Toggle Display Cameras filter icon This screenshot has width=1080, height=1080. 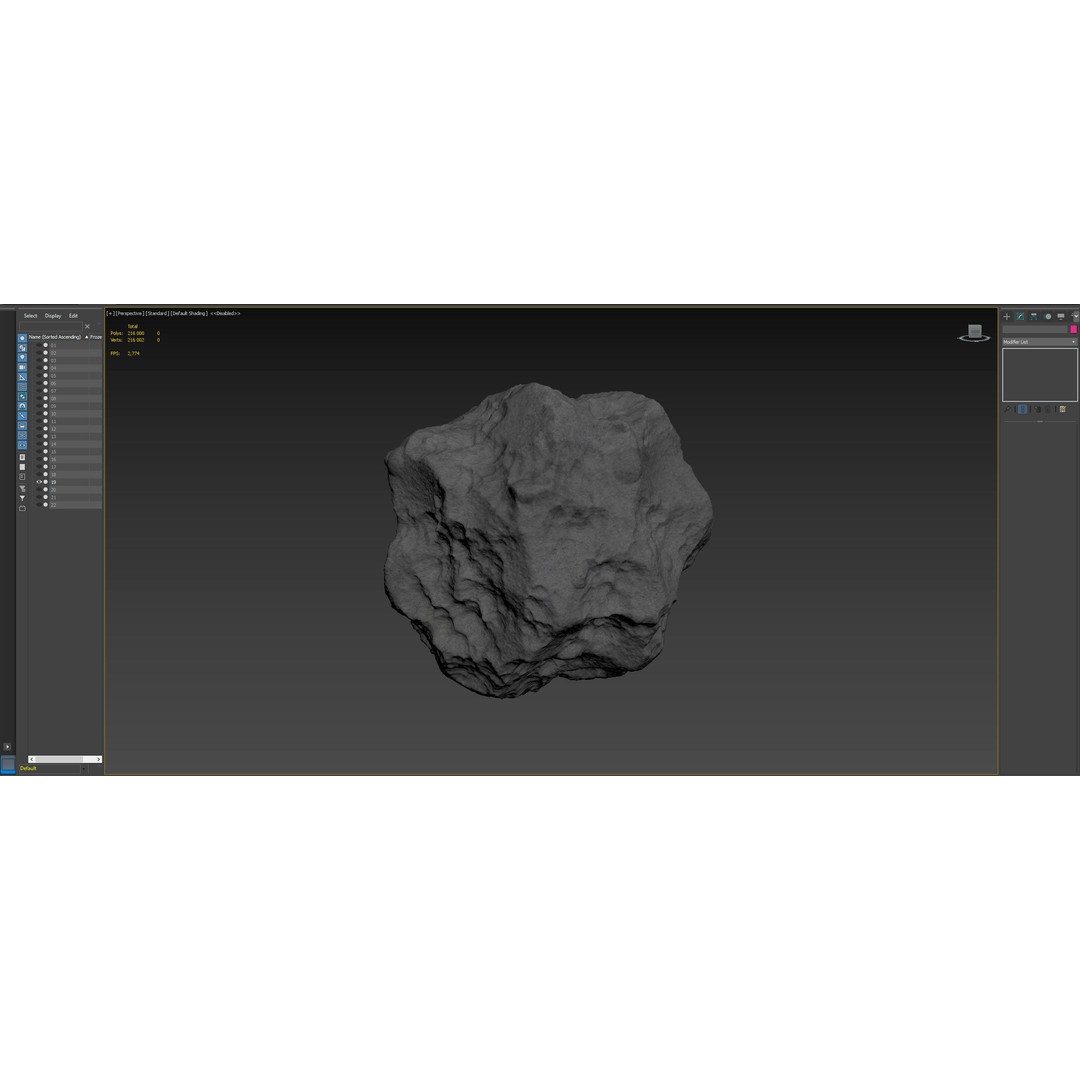click(x=22, y=367)
